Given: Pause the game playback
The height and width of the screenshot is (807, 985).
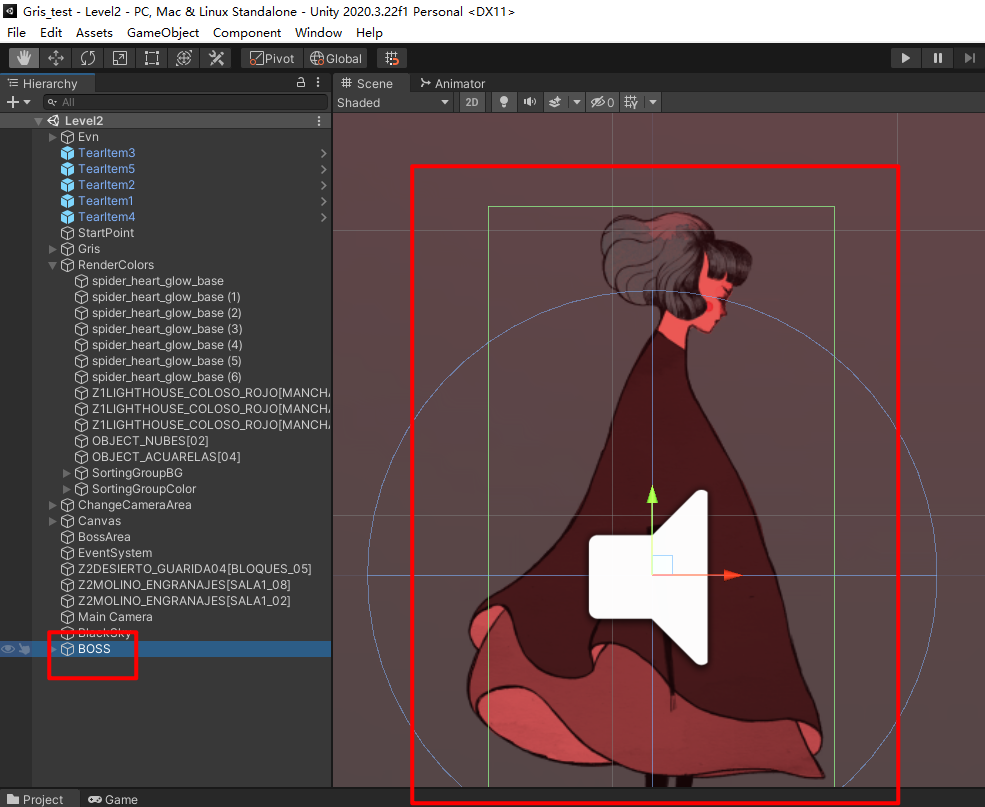Looking at the screenshot, I should tap(937, 58).
